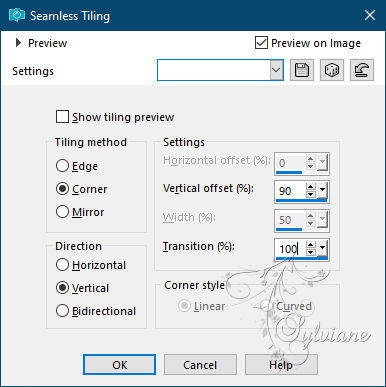The height and width of the screenshot is (387, 386).
Task: Select the Edge tiling method
Action: tap(62, 166)
